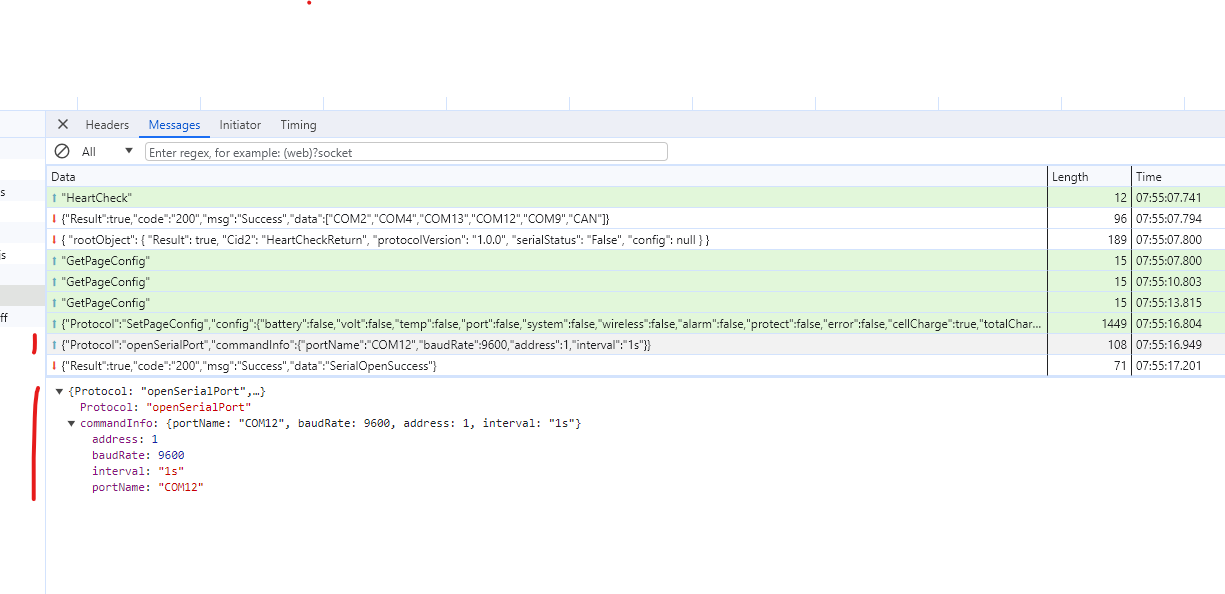Collapse the commandInfo object node

(x=72, y=424)
